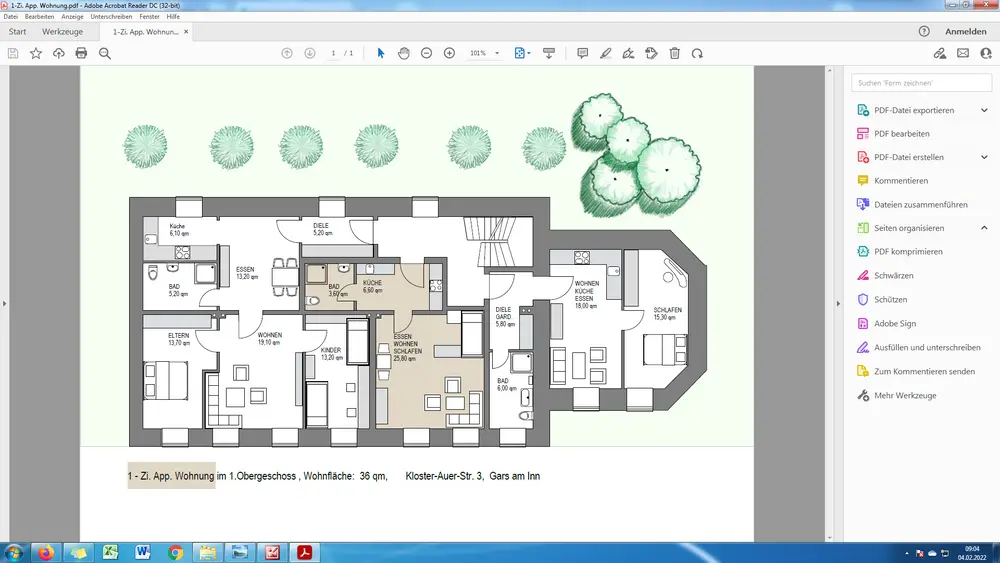Open the search magnifier tool
The height and width of the screenshot is (563, 1000).
pyautogui.click(x=105, y=53)
